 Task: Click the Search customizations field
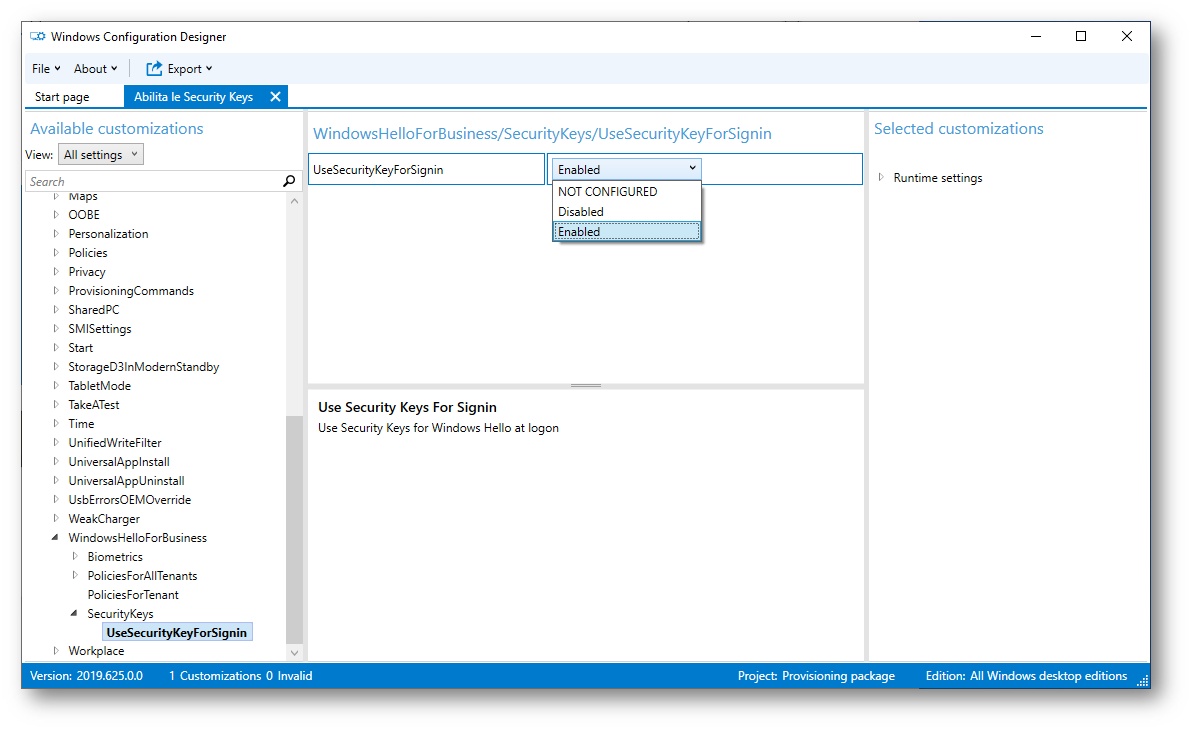[154, 181]
